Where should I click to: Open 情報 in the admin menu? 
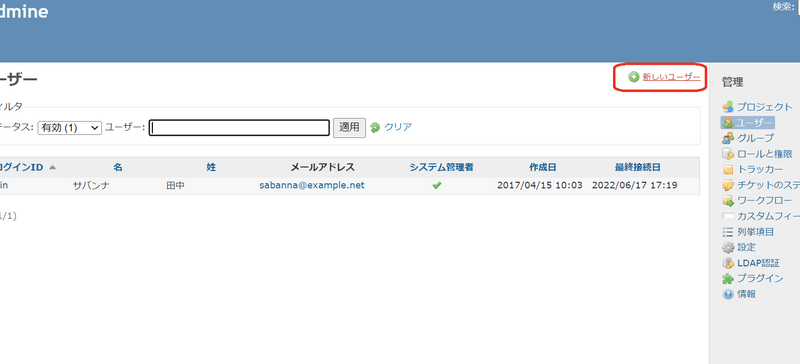pos(746,295)
